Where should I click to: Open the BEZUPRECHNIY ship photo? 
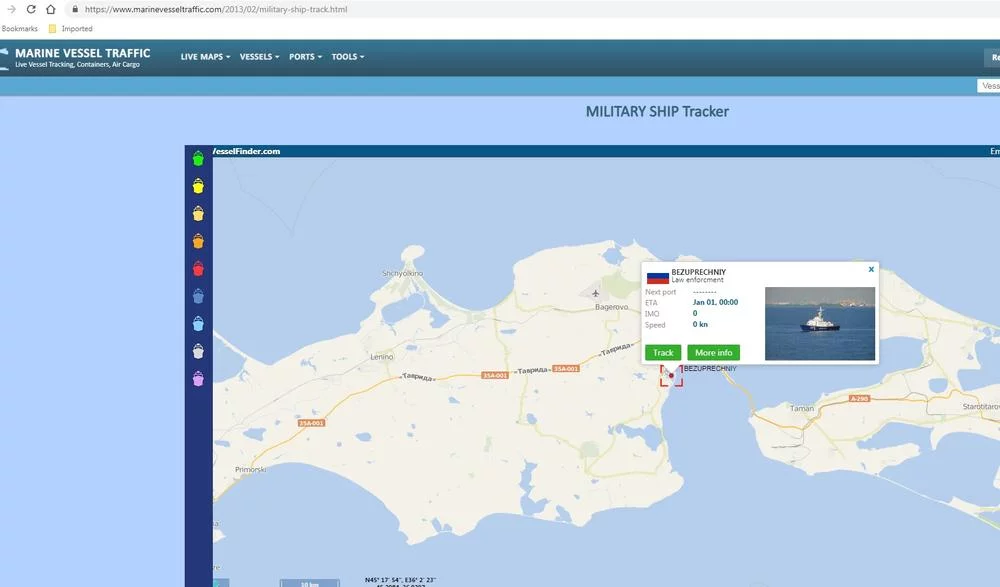pos(820,323)
